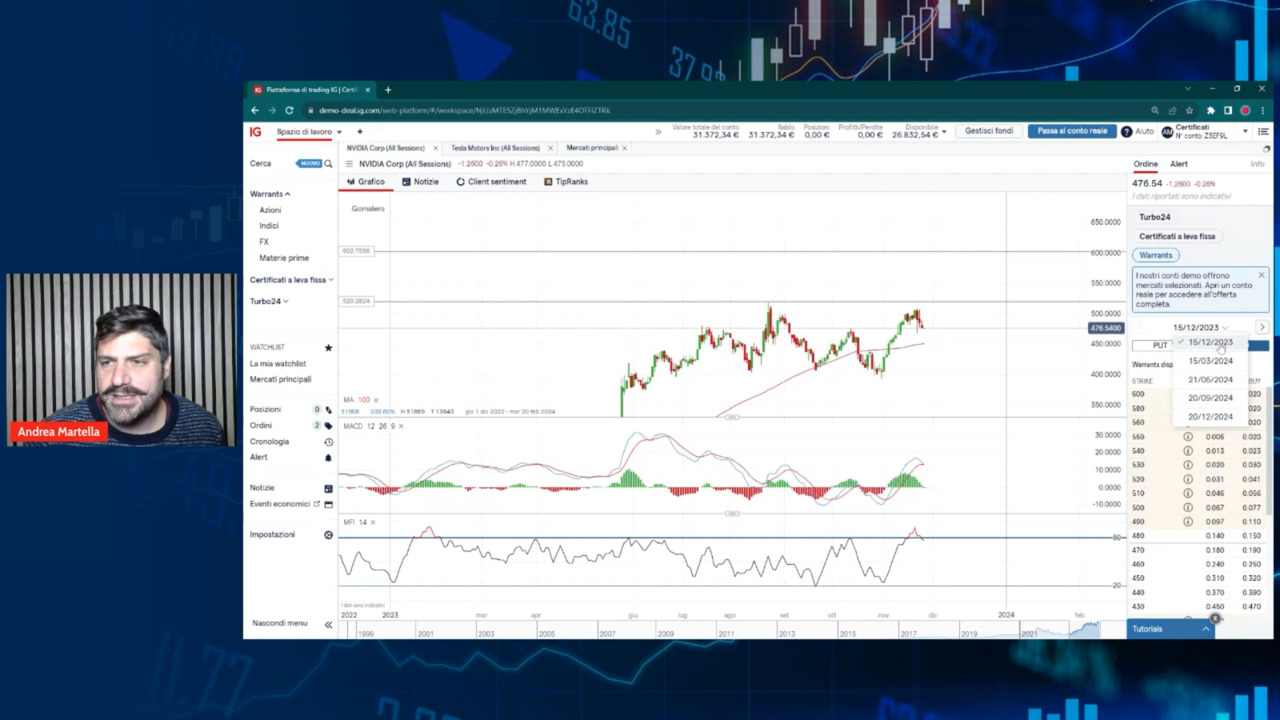This screenshot has width=1280, height=720.
Task: Click the Gestisci fondi button
Action: 988,131
